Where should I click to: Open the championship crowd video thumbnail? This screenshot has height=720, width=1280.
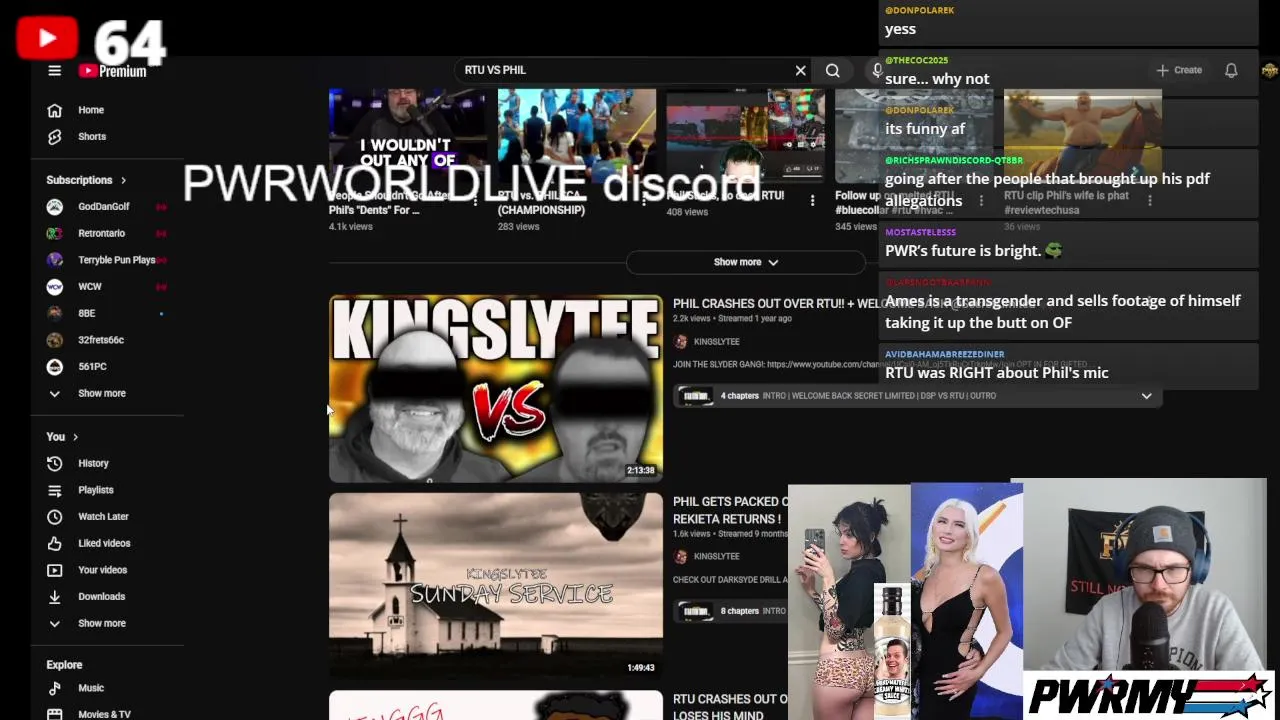[577, 135]
